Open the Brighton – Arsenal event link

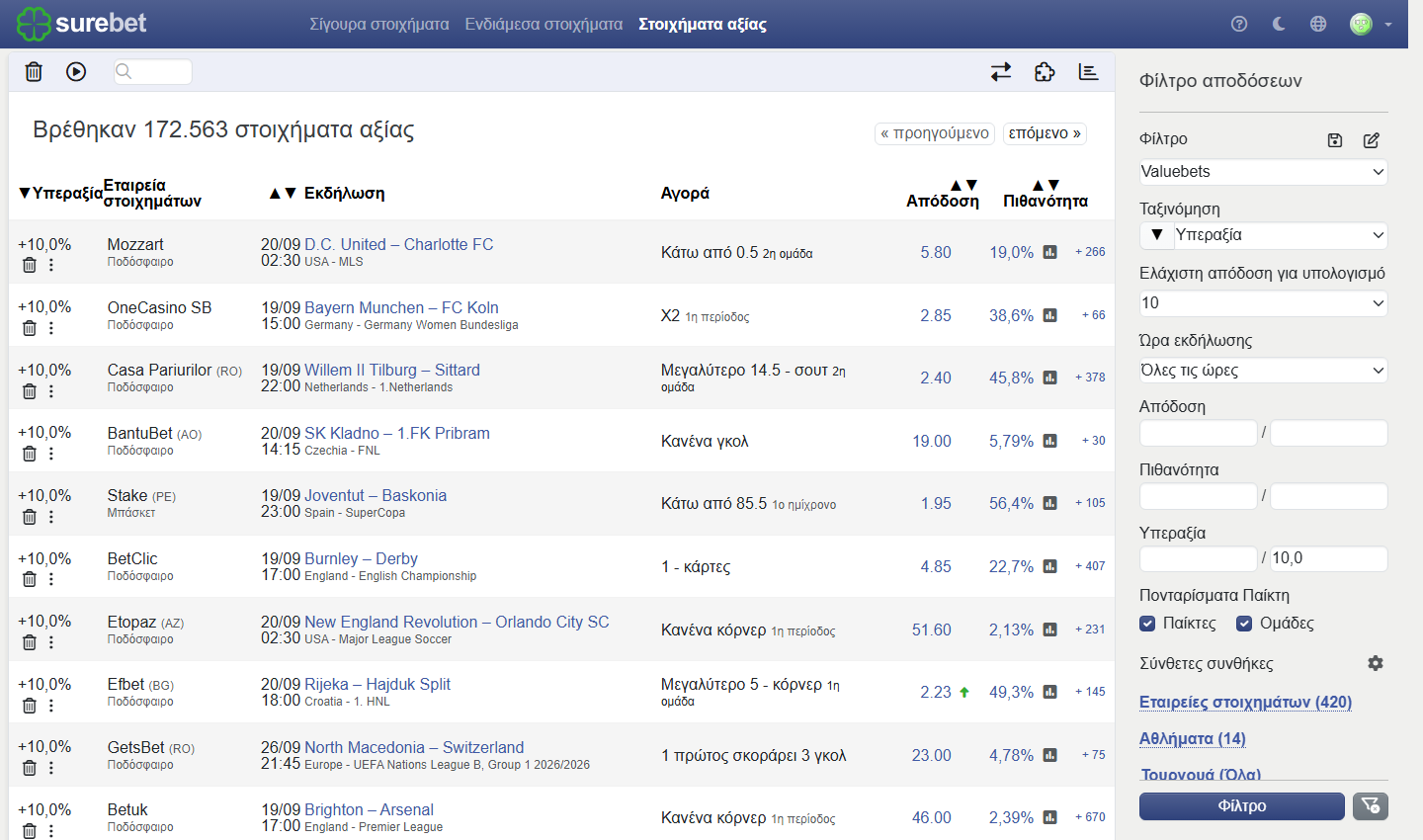click(x=369, y=809)
